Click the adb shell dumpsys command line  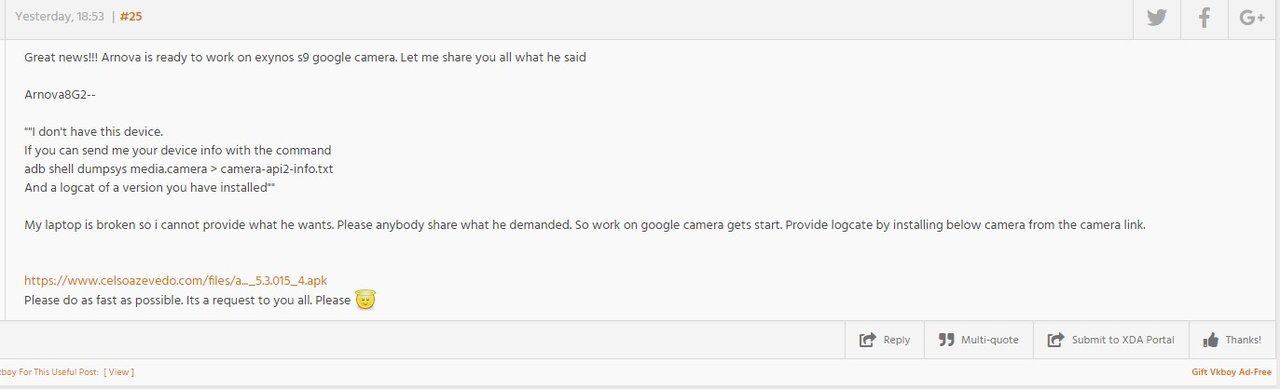178,169
